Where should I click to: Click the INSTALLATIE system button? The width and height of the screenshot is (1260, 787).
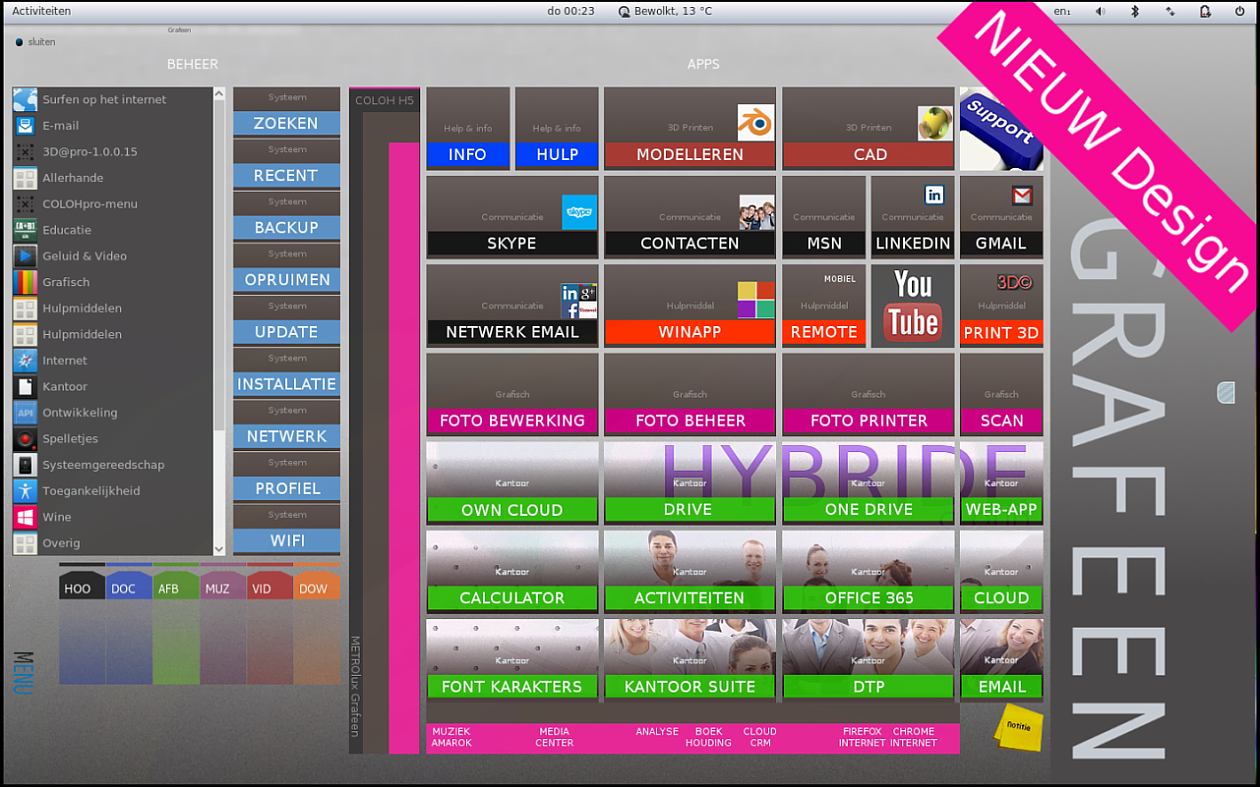pos(286,384)
